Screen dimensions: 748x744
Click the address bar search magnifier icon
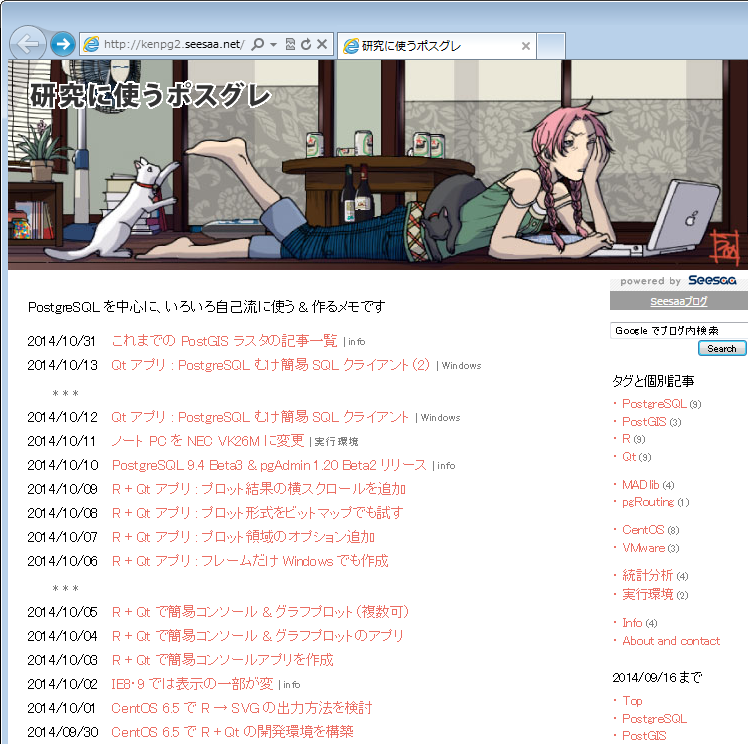pyautogui.click(x=258, y=44)
